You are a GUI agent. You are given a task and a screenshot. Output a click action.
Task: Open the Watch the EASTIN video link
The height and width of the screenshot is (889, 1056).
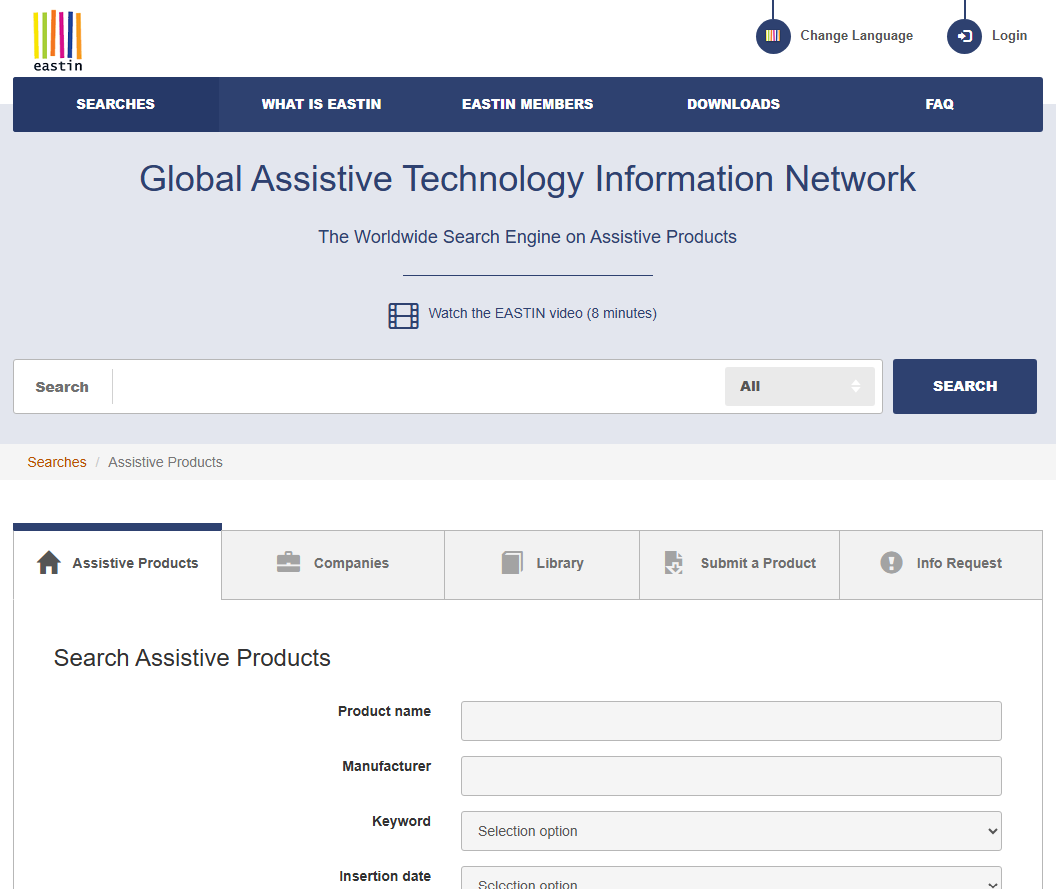point(542,313)
